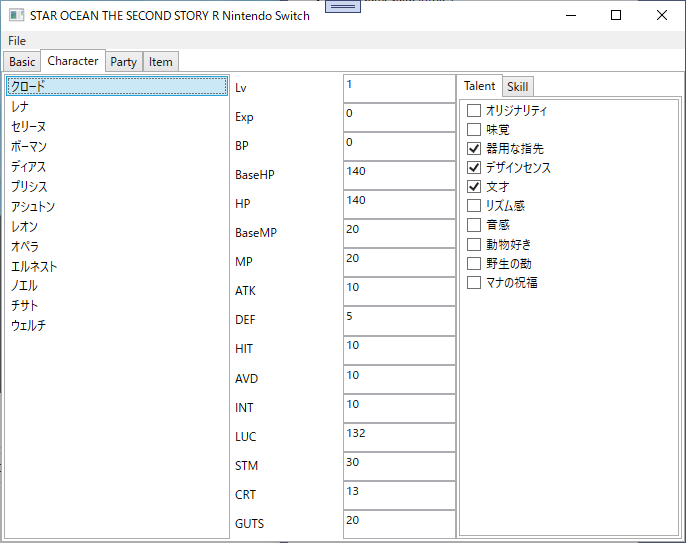
Task: Edit the ATK value field
Action: pos(399,291)
